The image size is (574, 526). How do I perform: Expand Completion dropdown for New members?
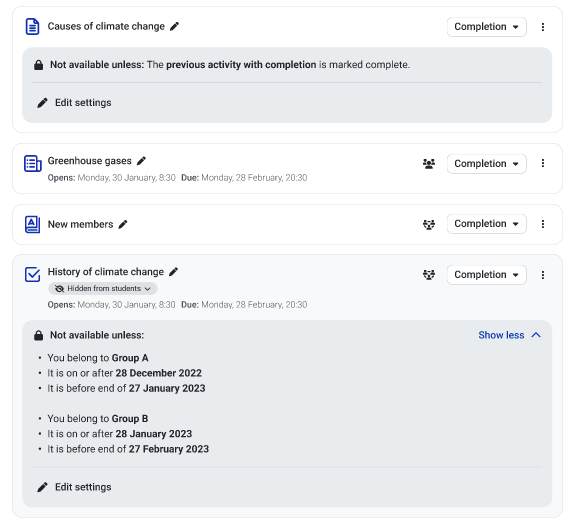[x=487, y=224]
